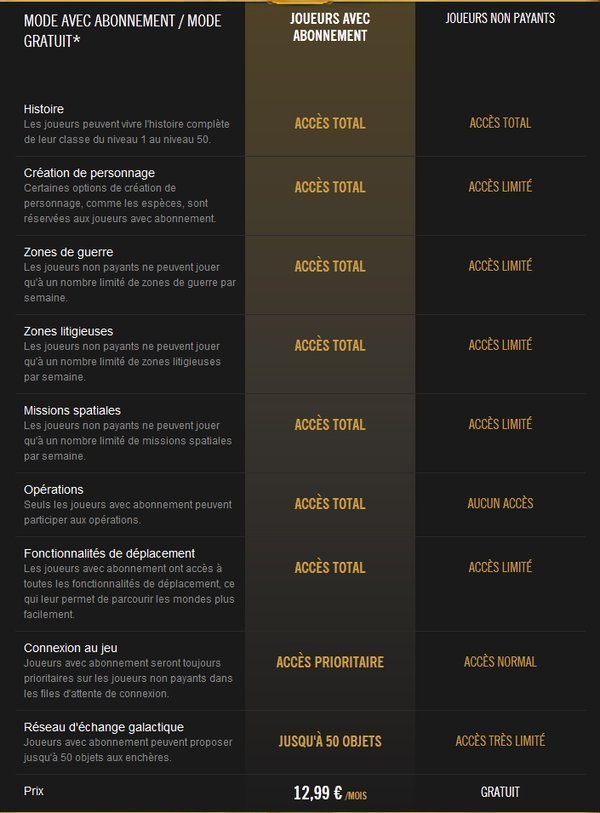Click the 'Création de personnage' feature title
This screenshot has width=600, height=813.
pyautogui.click(x=89, y=173)
